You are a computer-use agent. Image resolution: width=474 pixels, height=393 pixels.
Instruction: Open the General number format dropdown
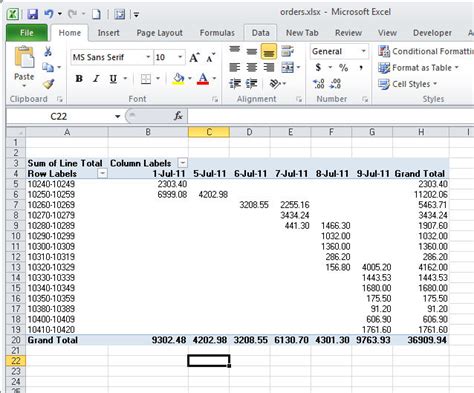tap(363, 51)
